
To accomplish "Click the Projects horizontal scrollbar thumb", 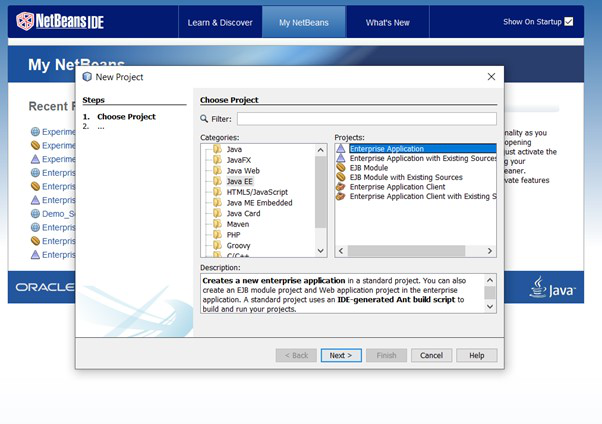I will pos(406,251).
